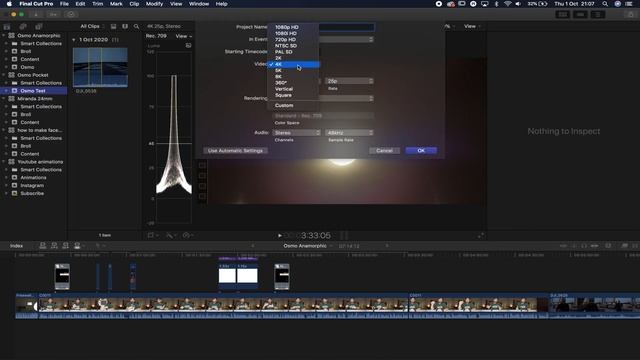Select the 5K format option
The width and height of the screenshot is (640, 360).
pyautogui.click(x=293, y=71)
